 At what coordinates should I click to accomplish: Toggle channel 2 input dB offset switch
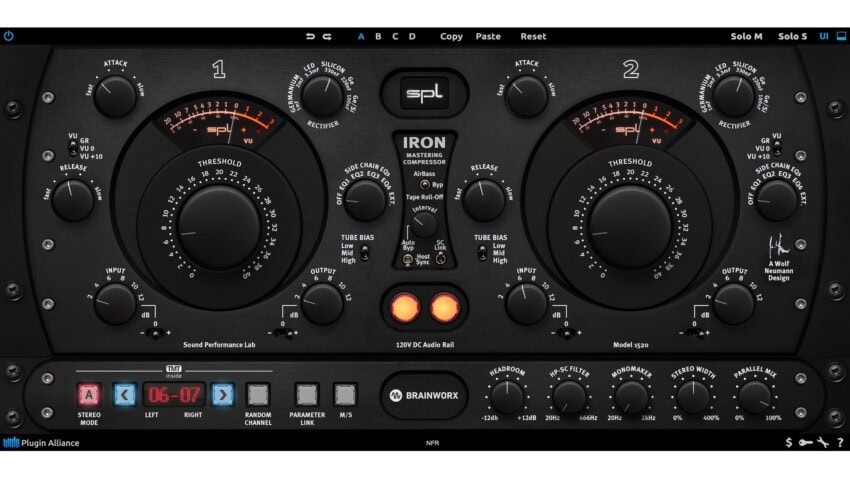pos(566,333)
